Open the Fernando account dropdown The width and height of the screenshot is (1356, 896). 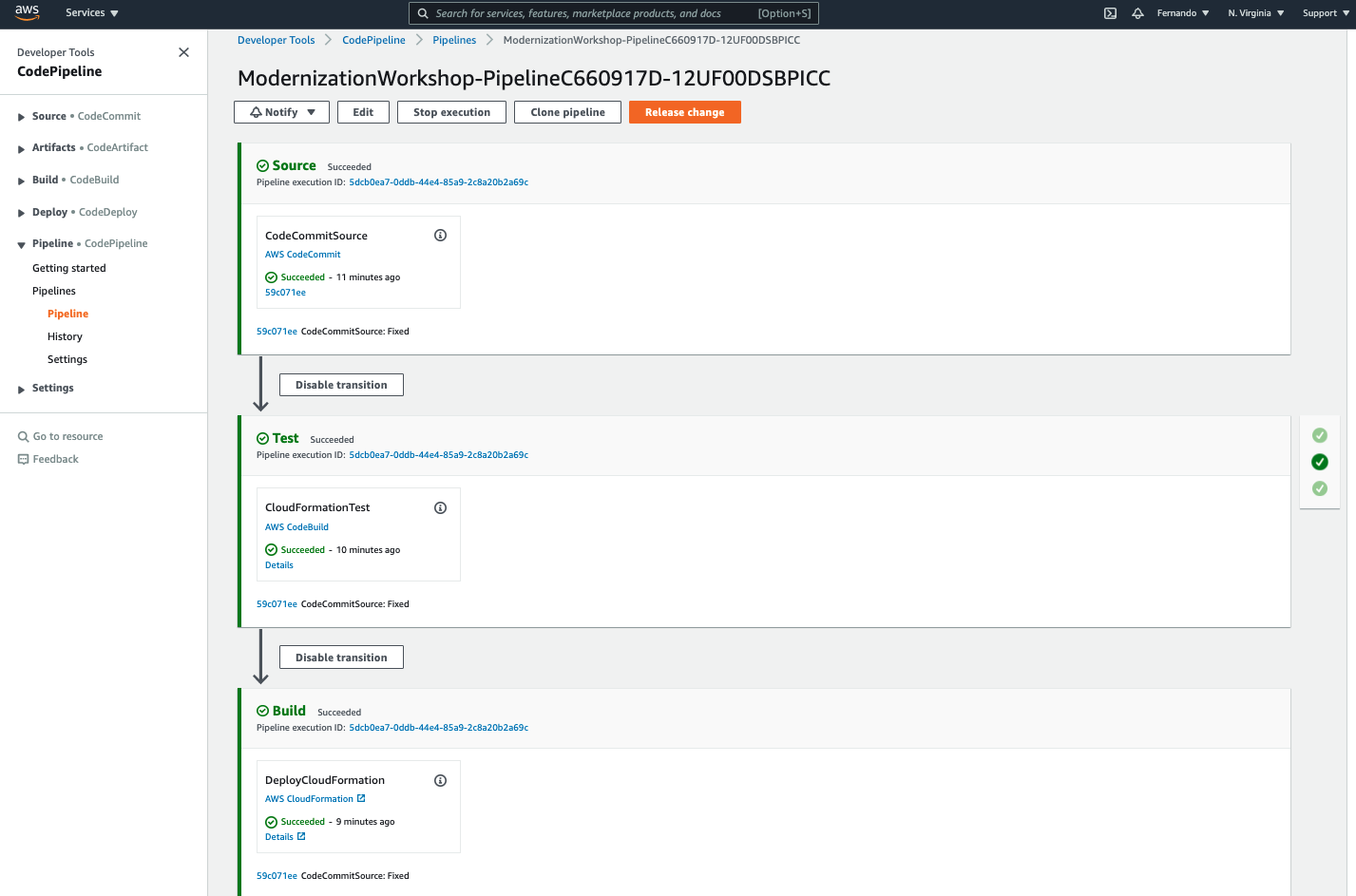pos(1183,13)
